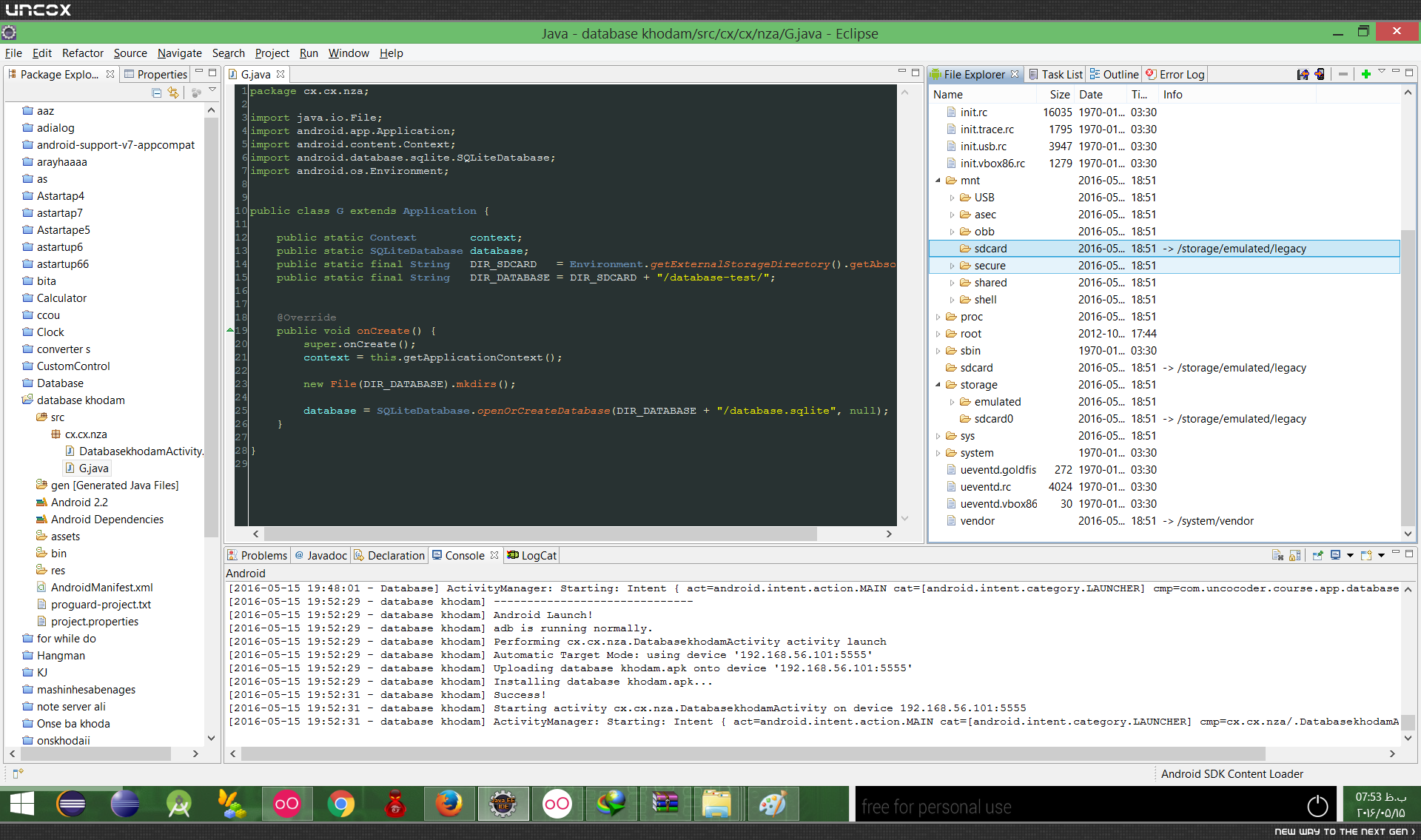Viewport: 1421px width, 840px height.
Task: Switch to the Task List tab
Action: (x=1055, y=74)
